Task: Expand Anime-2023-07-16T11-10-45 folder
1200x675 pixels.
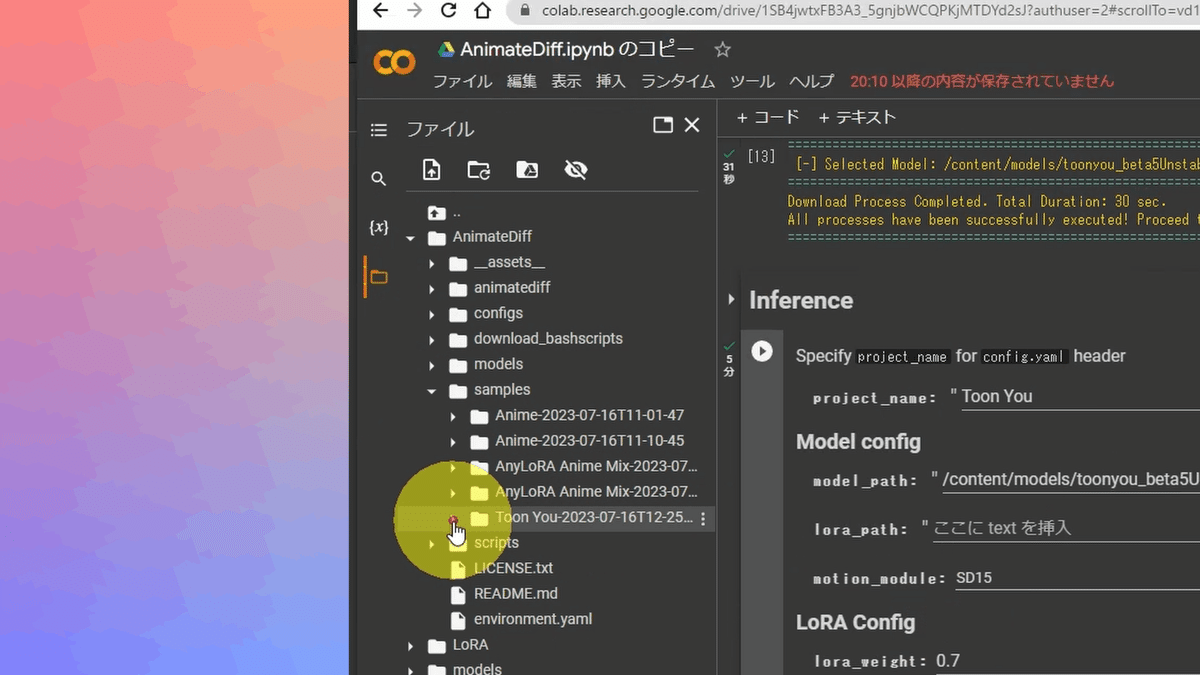Action: click(453, 441)
